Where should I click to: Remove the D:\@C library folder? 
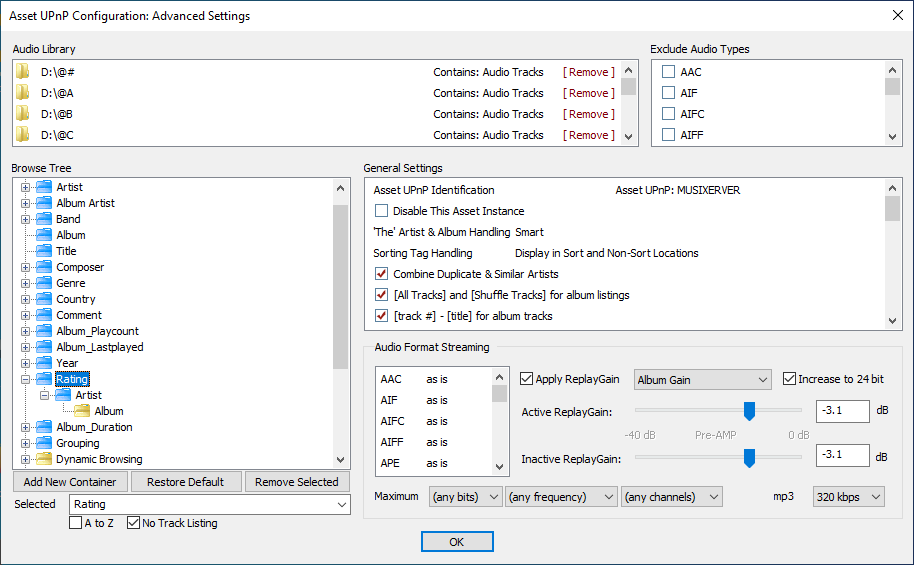click(589, 135)
